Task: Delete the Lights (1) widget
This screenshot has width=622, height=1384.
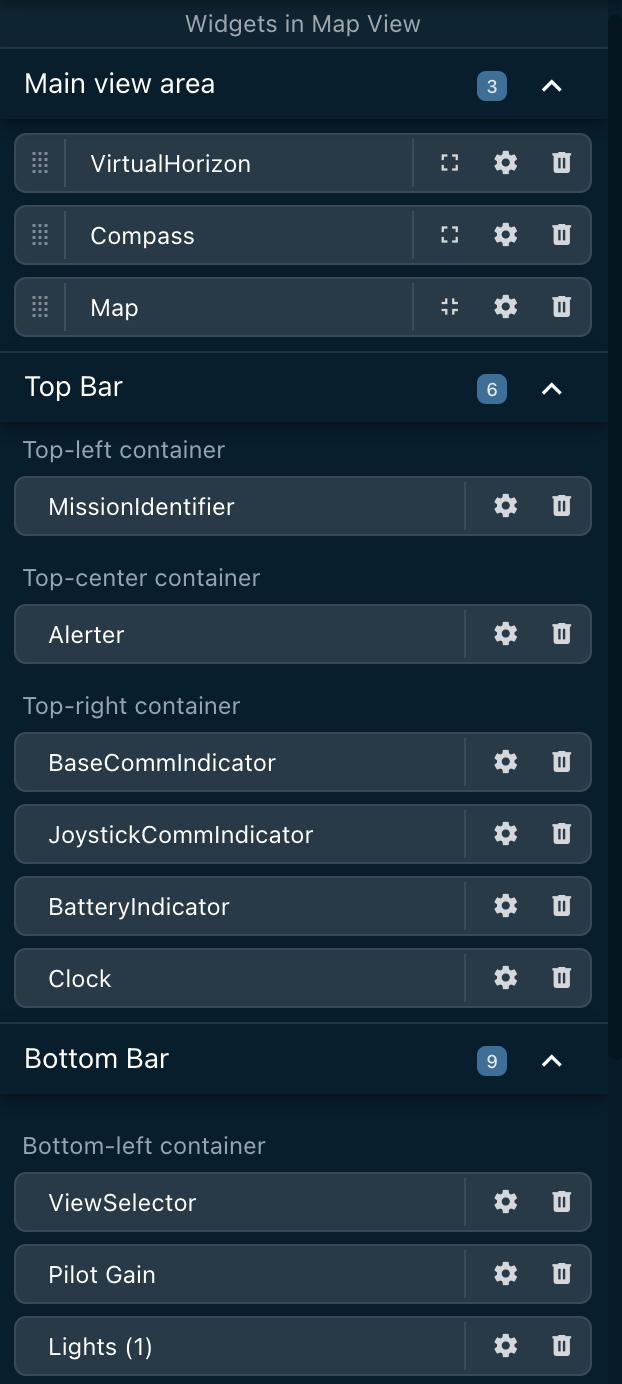Action: coord(561,1347)
